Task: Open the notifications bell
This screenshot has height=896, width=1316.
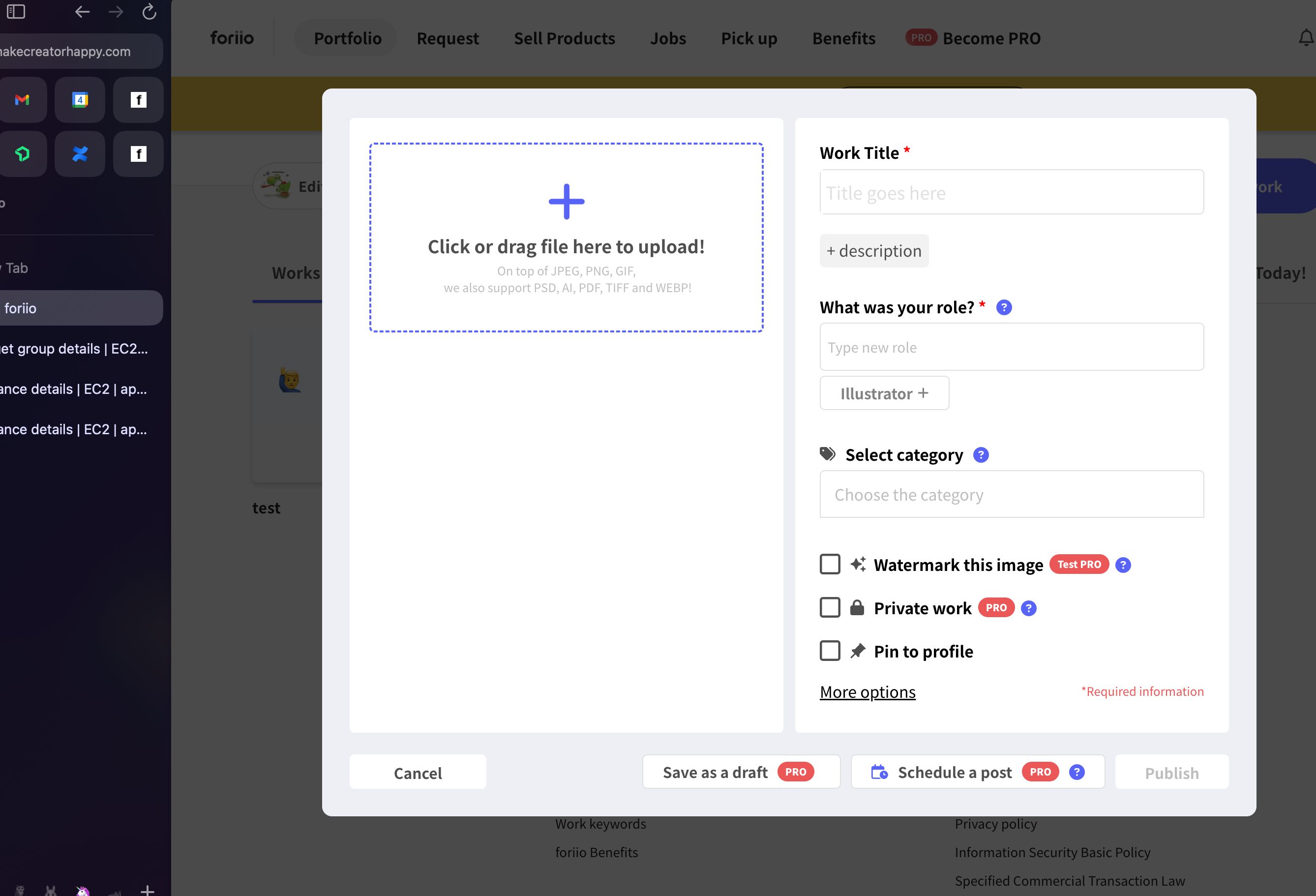Action: point(1305,38)
